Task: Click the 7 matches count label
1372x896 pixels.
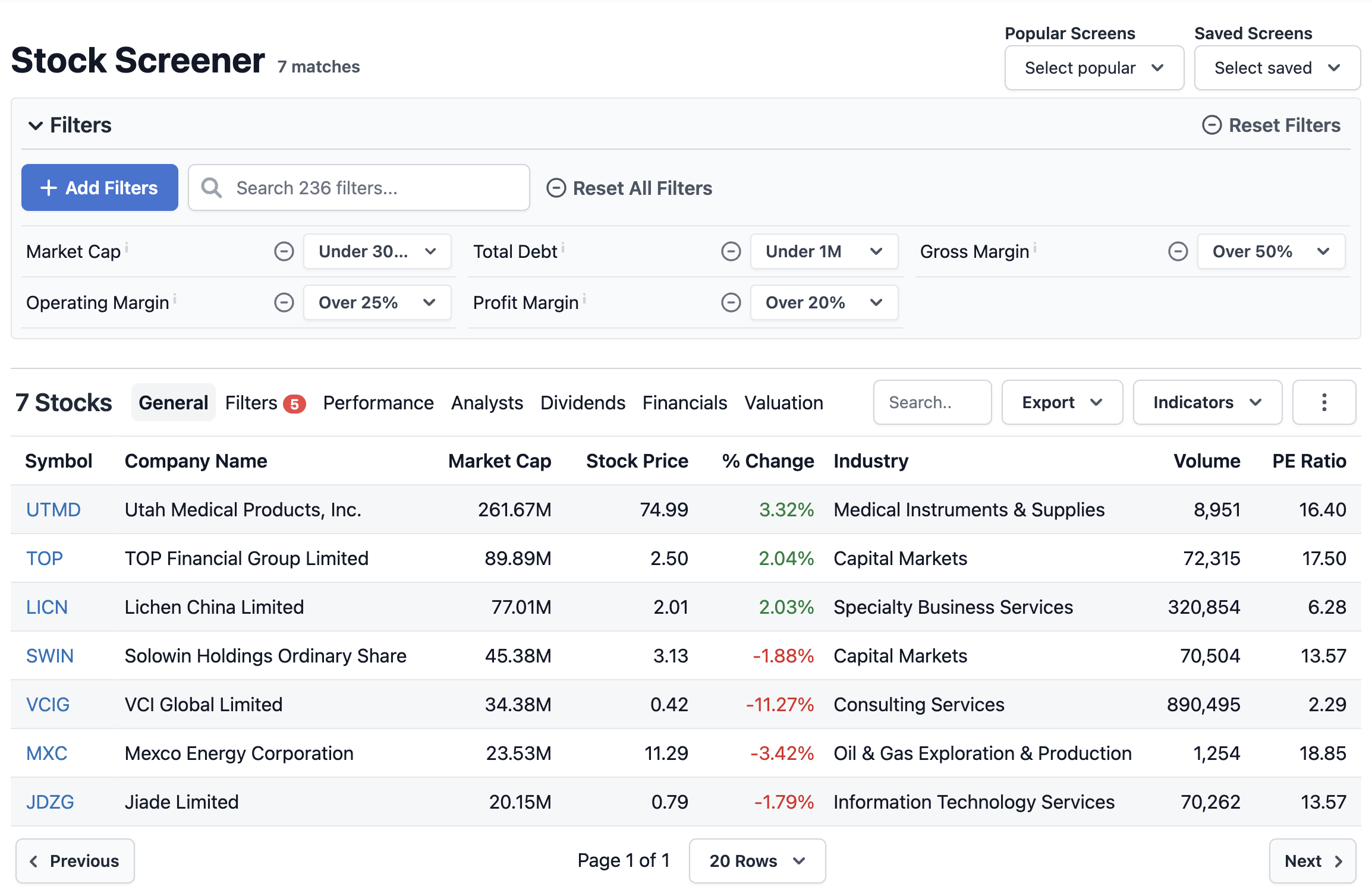Action: click(319, 67)
